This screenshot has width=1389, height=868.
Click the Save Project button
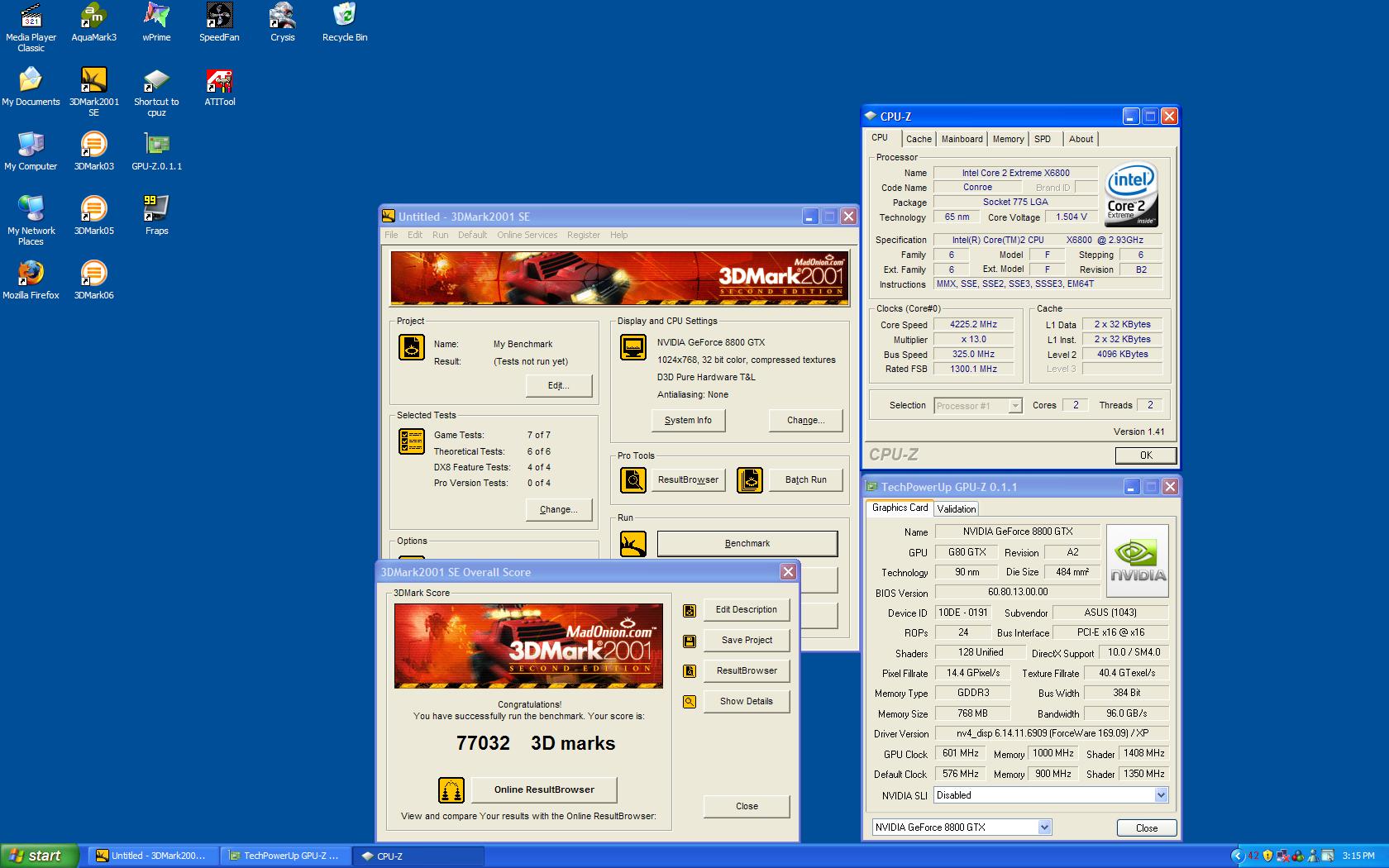pyautogui.click(x=747, y=641)
